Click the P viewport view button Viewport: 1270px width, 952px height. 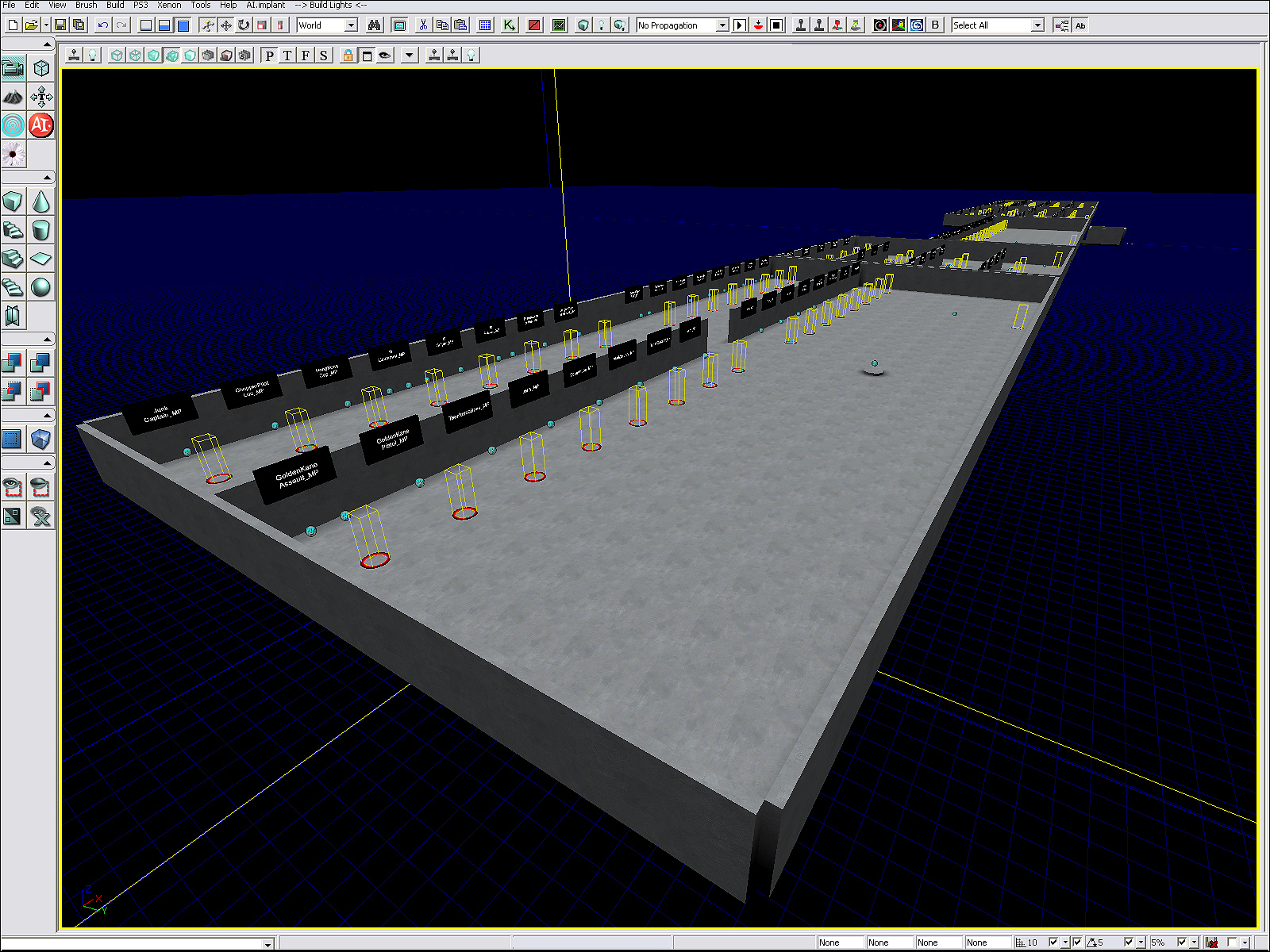coord(270,56)
